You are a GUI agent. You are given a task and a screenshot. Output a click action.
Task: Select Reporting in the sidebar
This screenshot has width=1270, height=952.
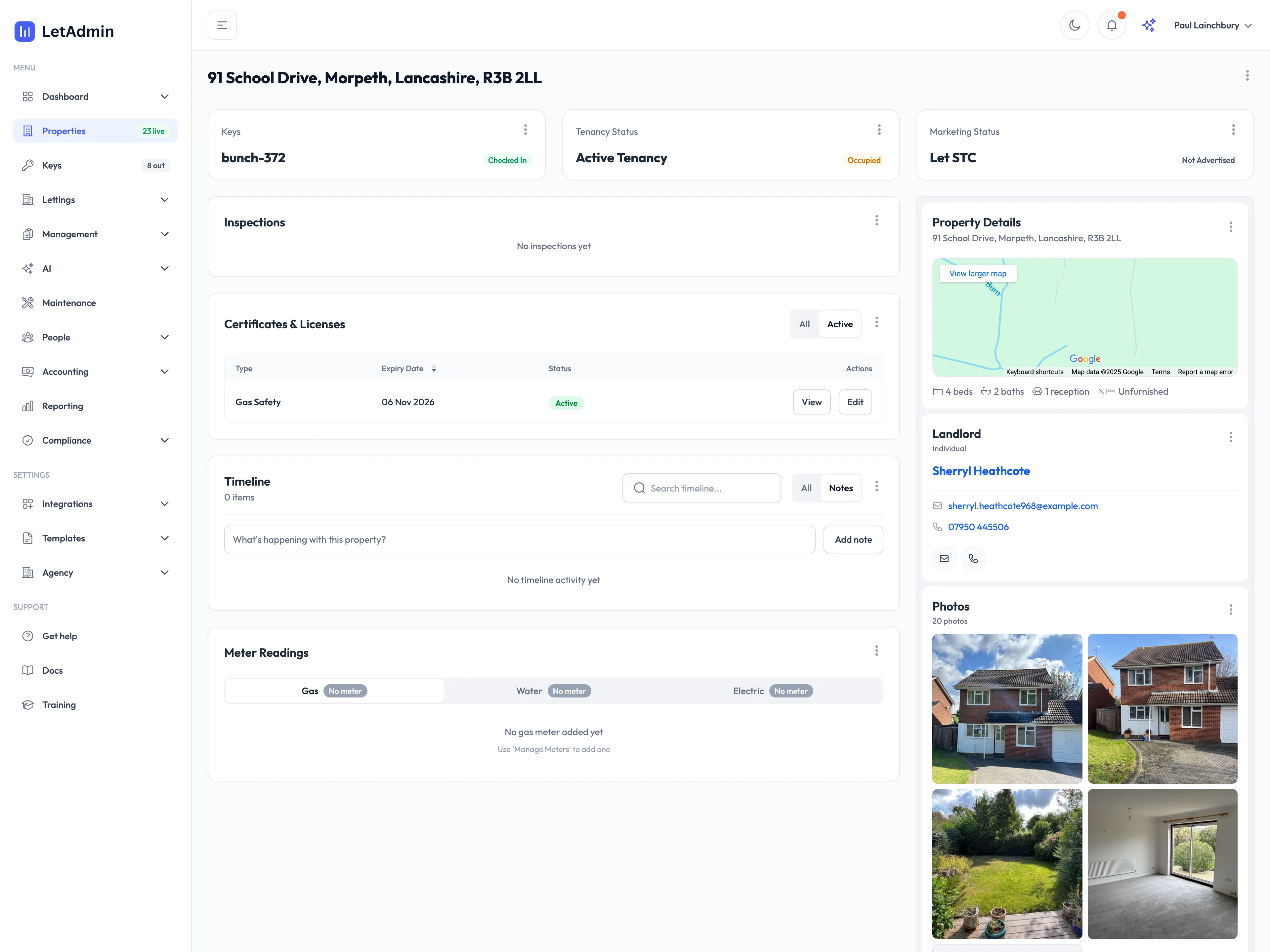63,406
